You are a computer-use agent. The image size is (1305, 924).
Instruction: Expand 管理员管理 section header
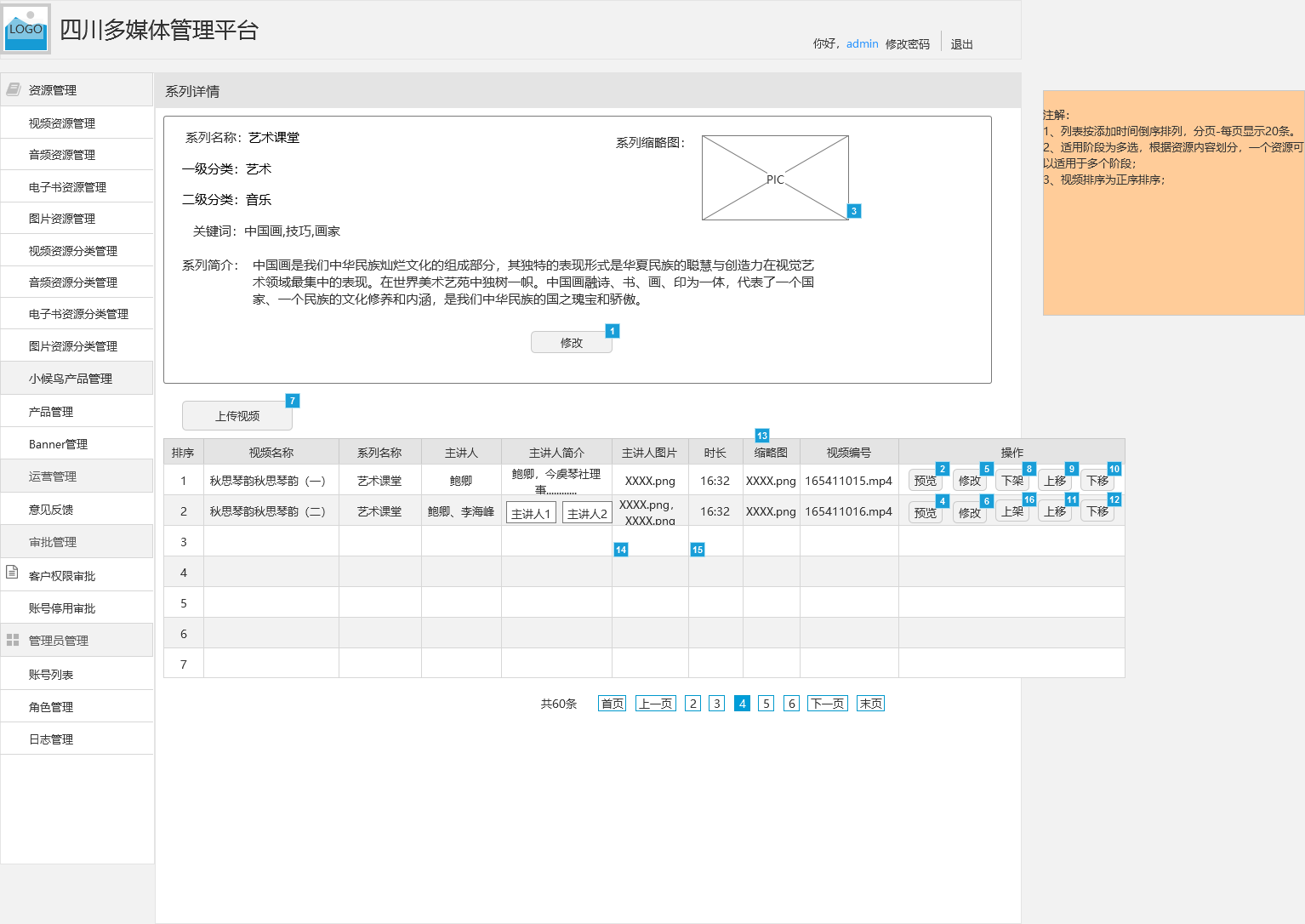click(77, 640)
